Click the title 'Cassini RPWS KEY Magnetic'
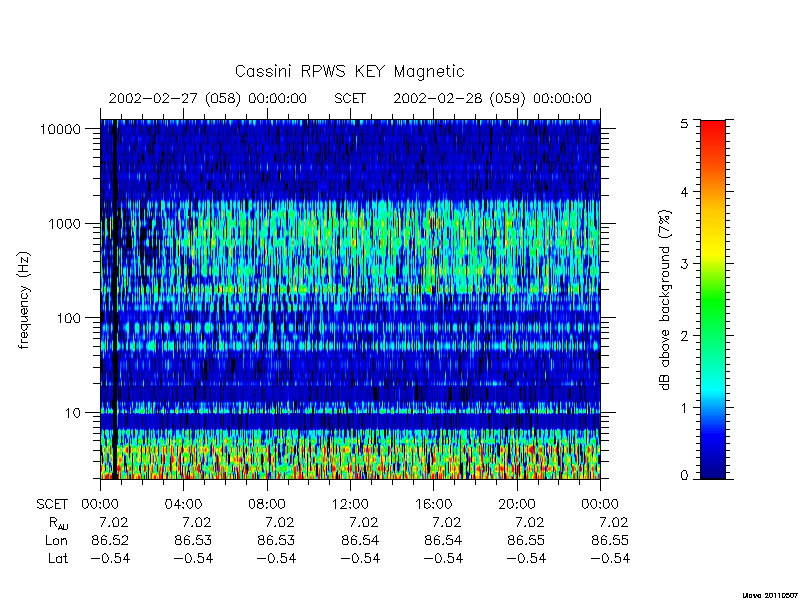 coord(349,71)
